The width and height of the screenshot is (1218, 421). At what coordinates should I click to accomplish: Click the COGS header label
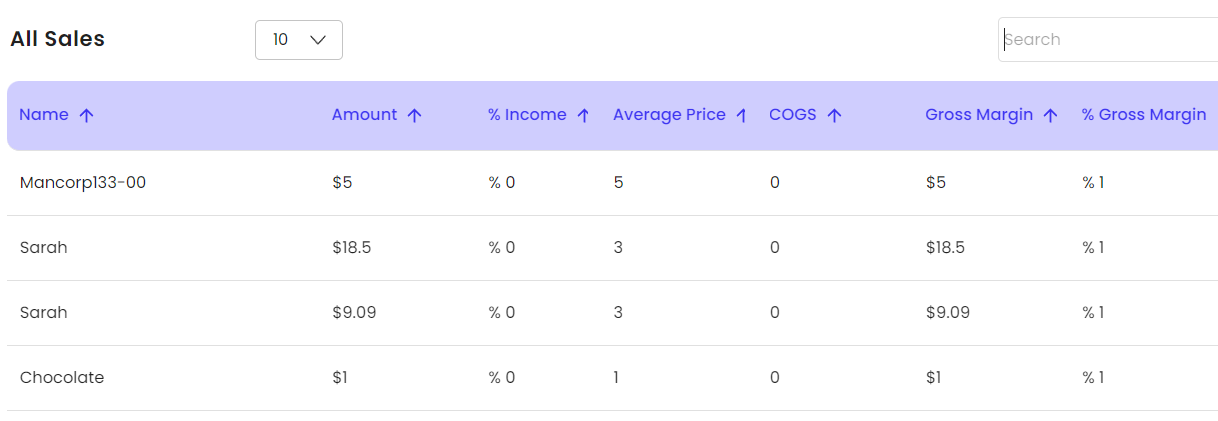[x=793, y=115]
